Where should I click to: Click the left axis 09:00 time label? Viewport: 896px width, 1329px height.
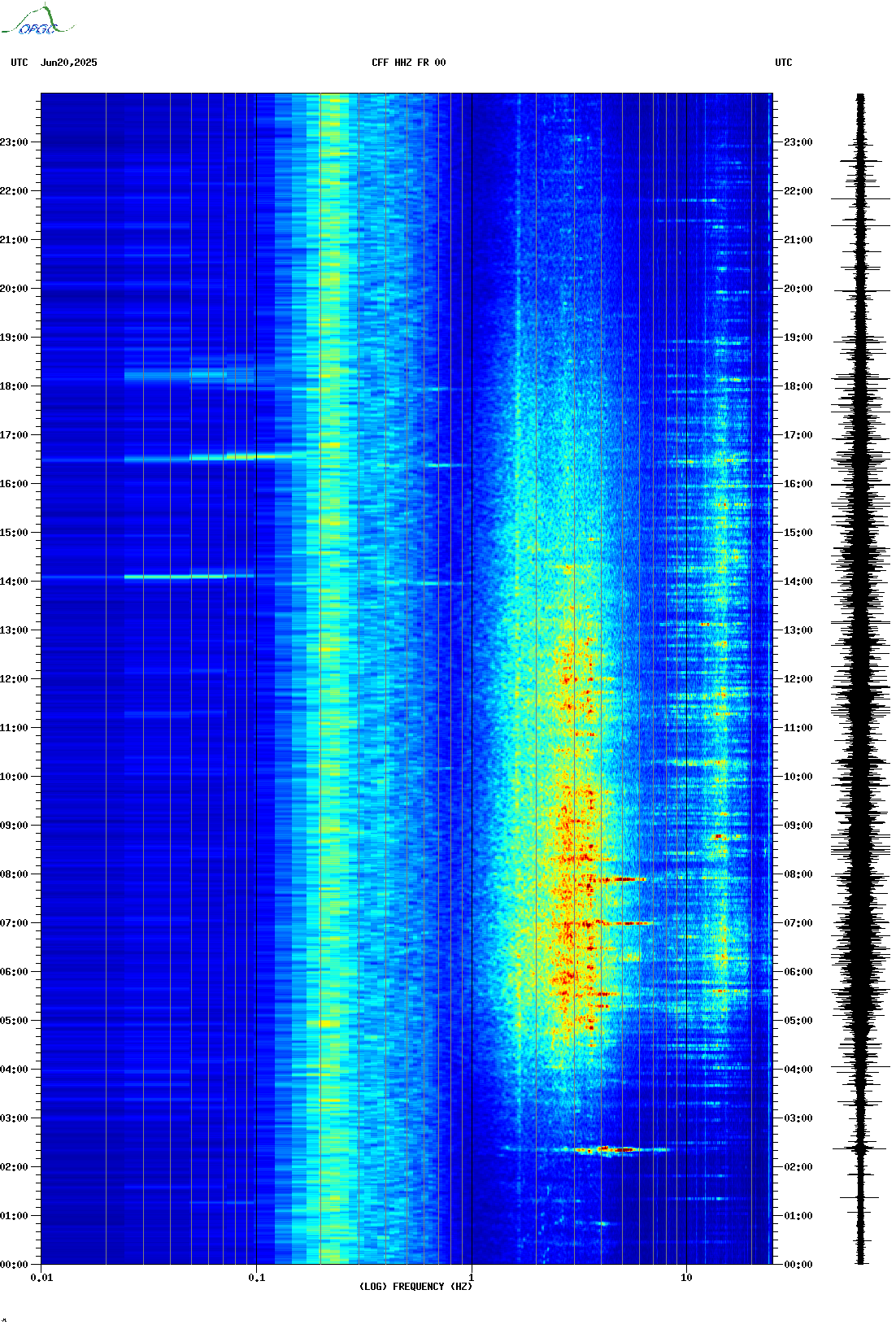(x=14, y=826)
